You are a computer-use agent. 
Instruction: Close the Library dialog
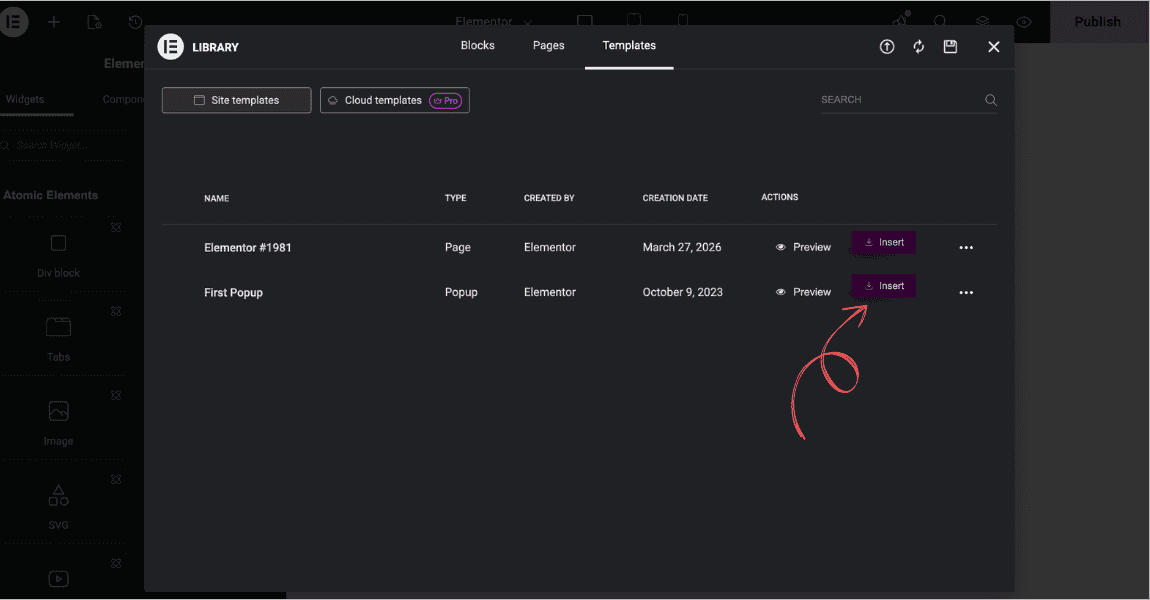994,47
